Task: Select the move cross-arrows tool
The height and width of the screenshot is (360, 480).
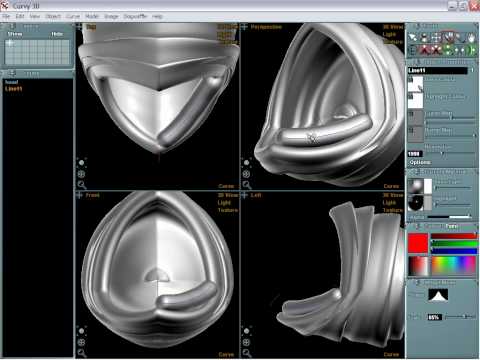Action: coord(436,38)
